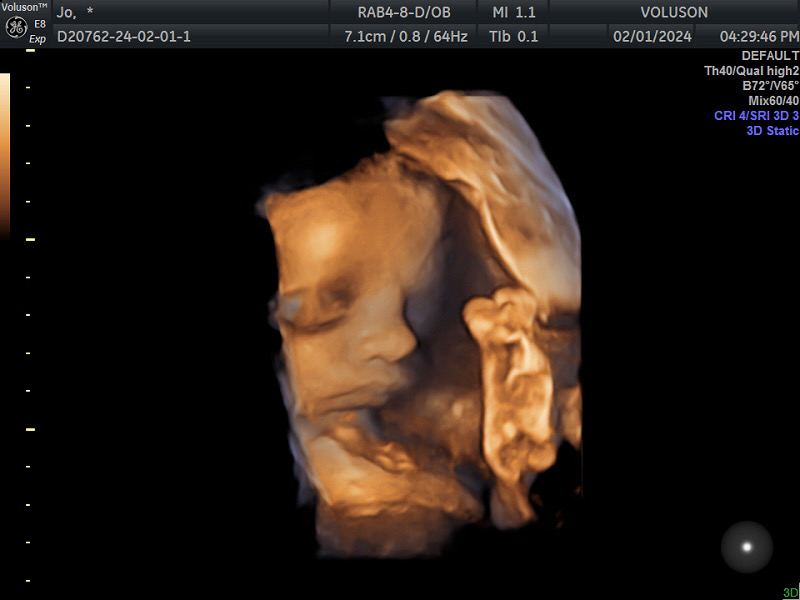Select the patient name field "Jo, *"

[x=76, y=12]
